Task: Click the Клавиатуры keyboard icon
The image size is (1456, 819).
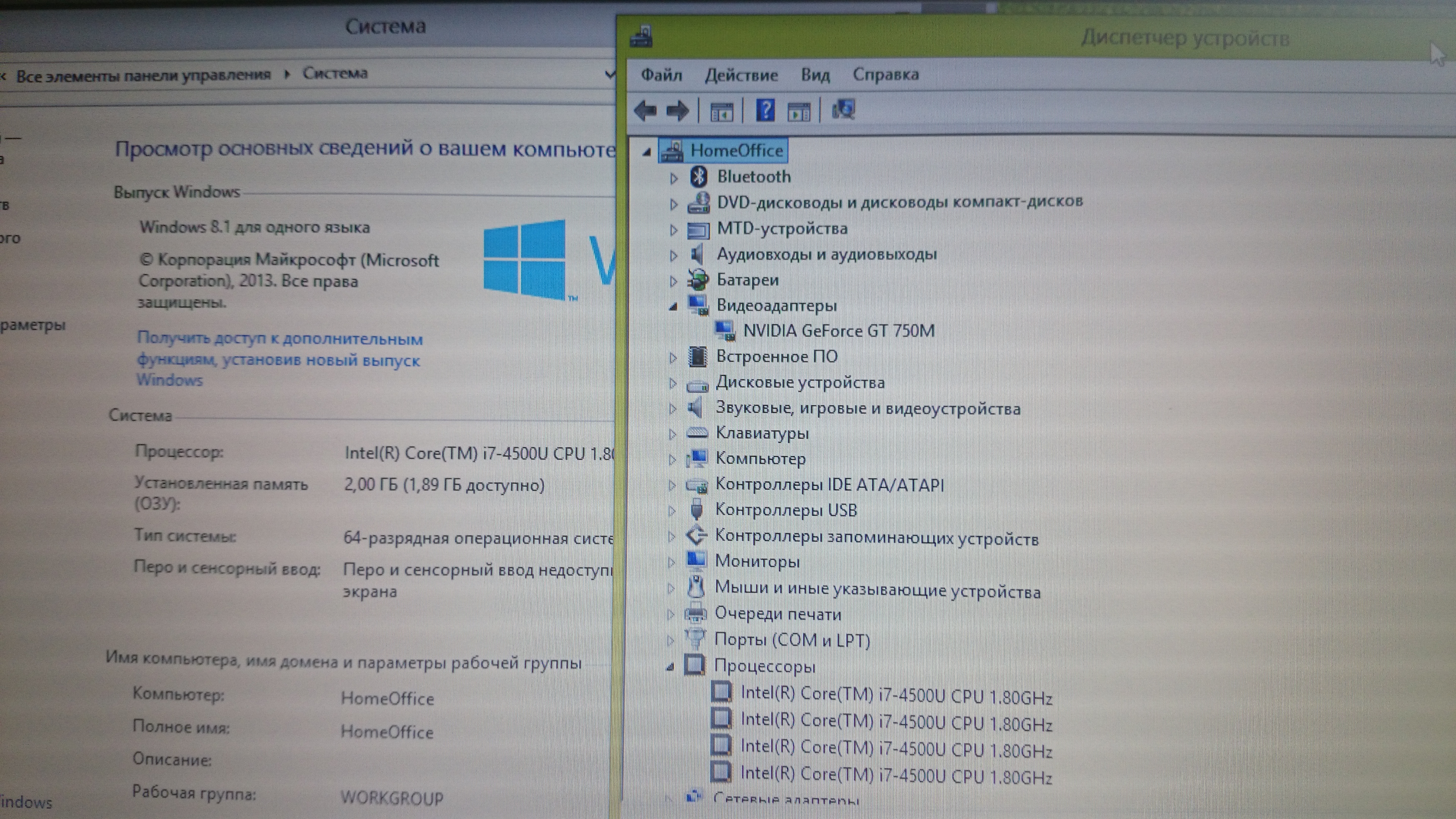Action: (x=697, y=433)
